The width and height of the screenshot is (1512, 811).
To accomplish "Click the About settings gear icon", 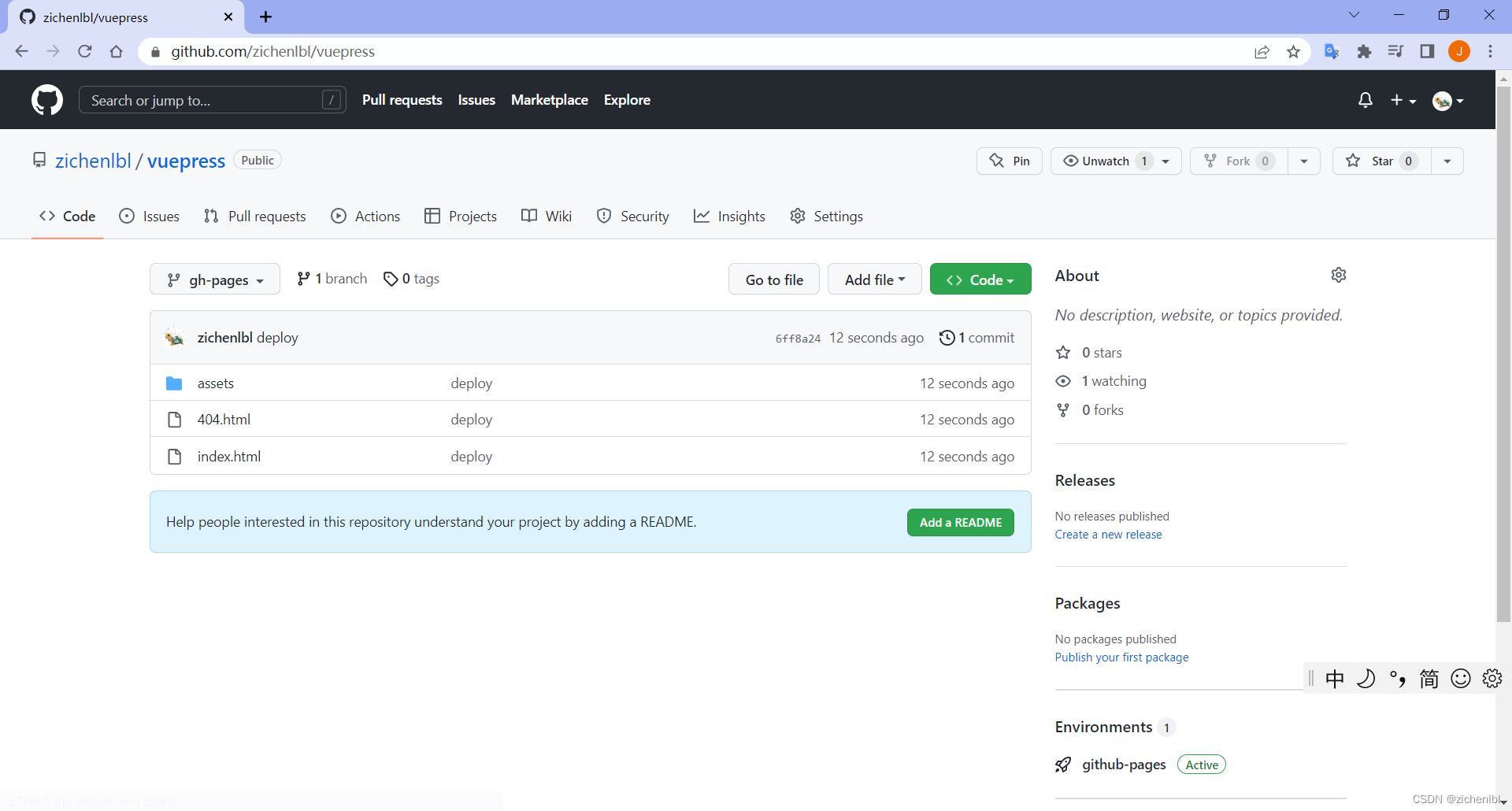I will tap(1339, 275).
